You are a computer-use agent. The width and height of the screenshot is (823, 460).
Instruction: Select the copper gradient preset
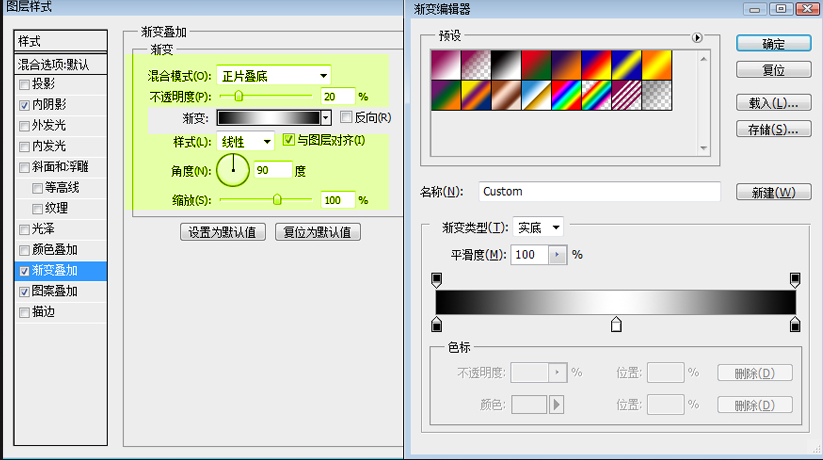[504, 96]
